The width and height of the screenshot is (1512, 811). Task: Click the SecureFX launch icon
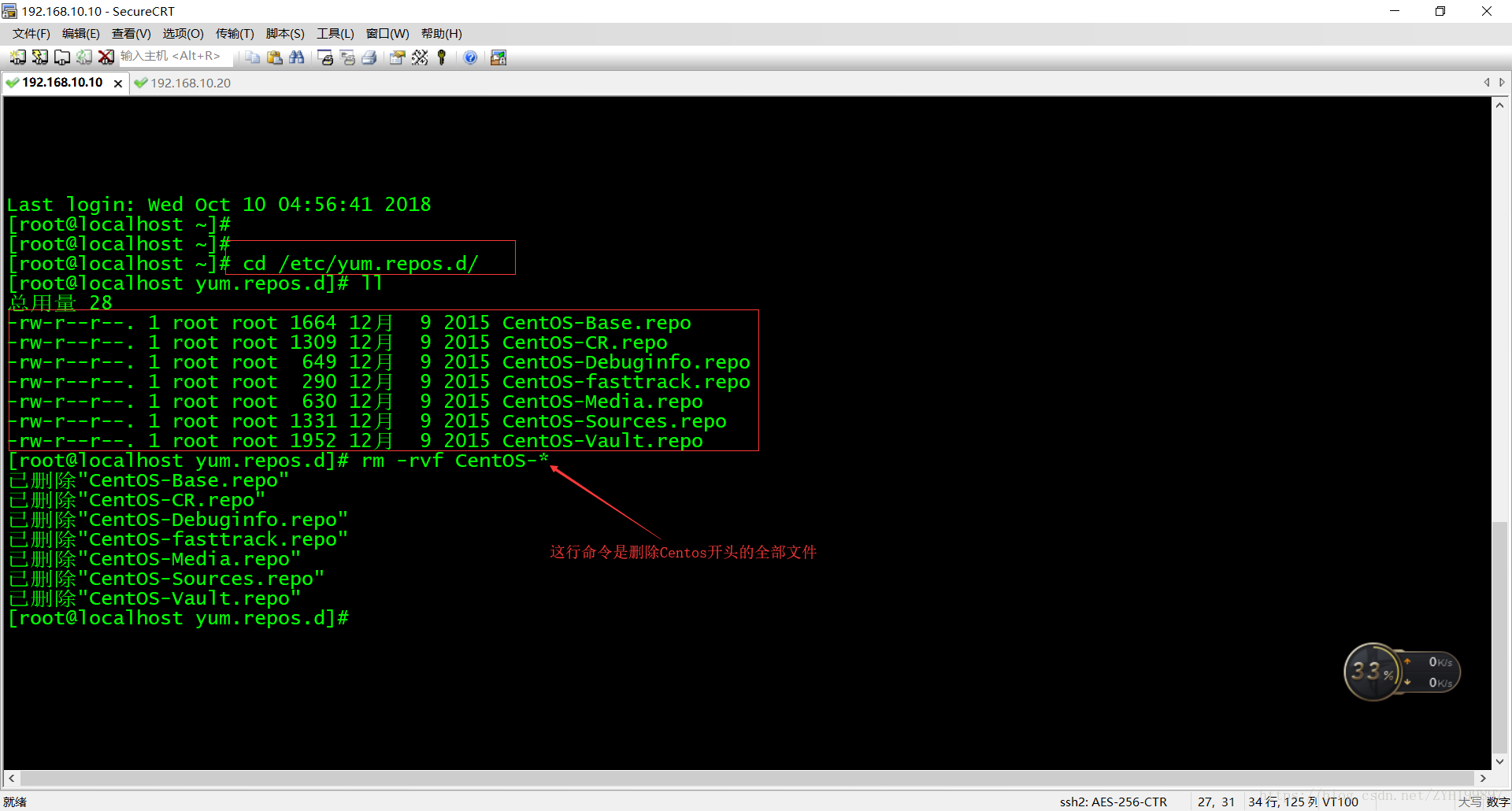coord(498,57)
